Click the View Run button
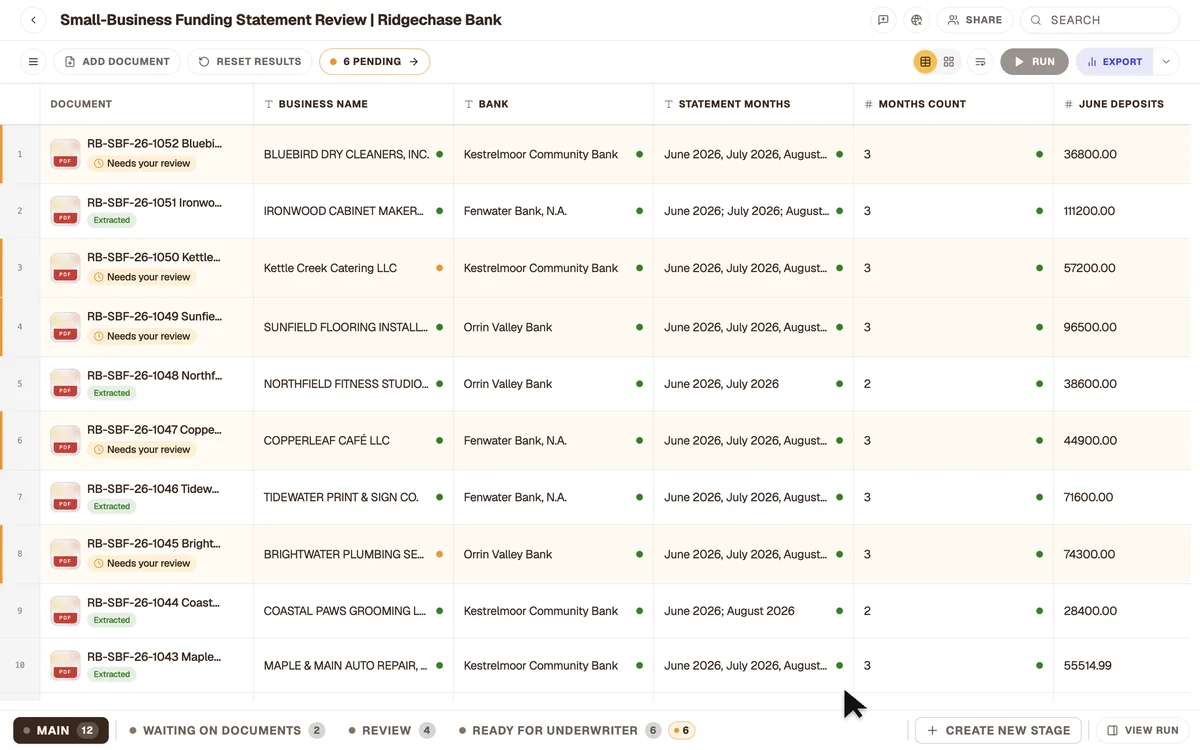Image resolution: width=1200 pixels, height=750 pixels. coord(1143,731)
